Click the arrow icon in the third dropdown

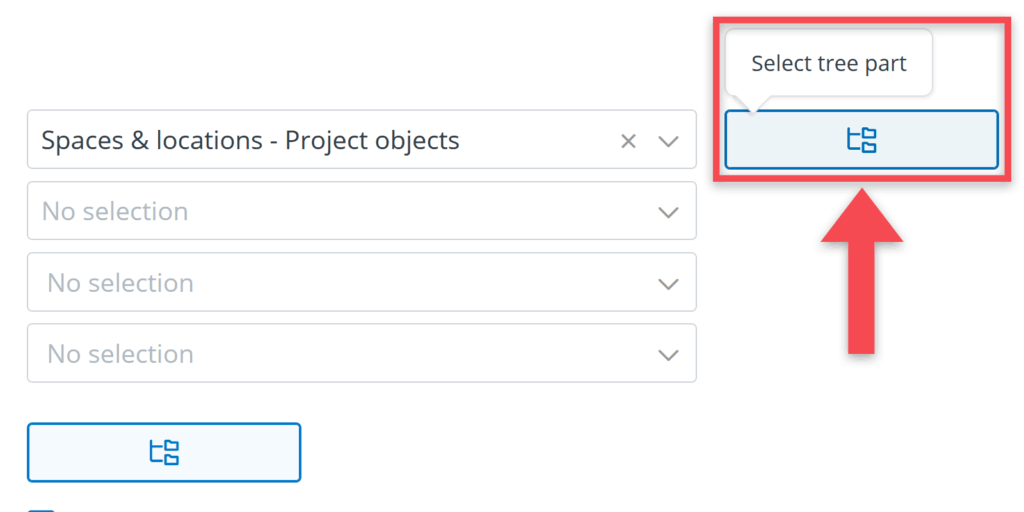pyautogui.click(x=669, y=283)
